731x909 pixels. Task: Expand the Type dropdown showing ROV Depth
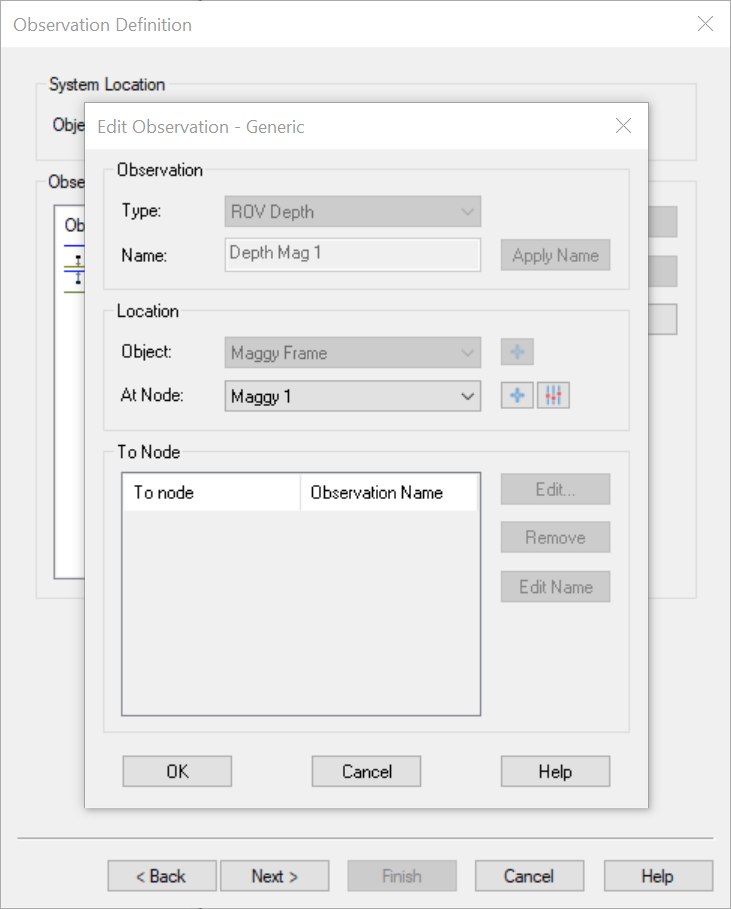click(x=352, y=212)
